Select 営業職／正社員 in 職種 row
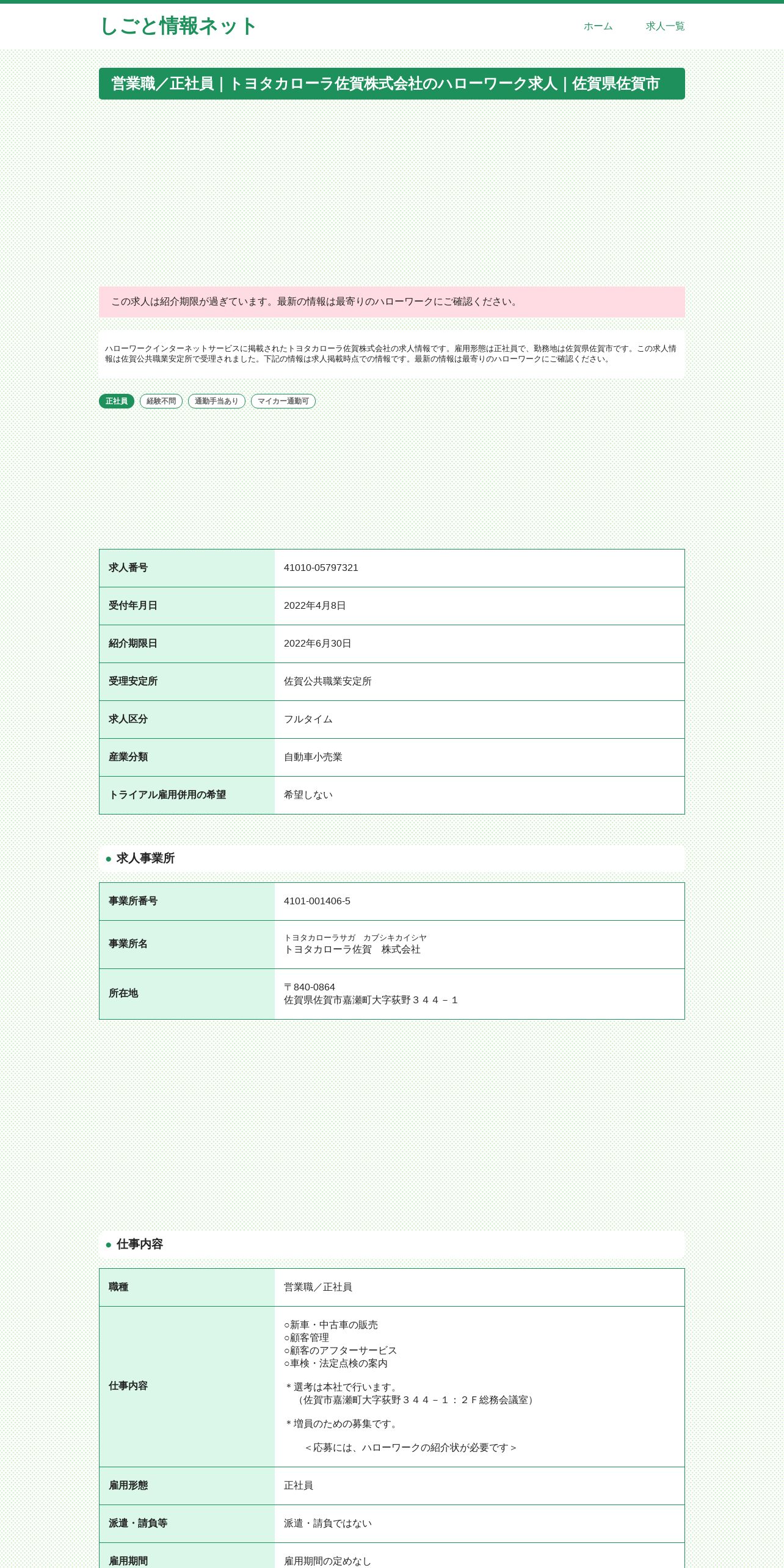The width and height of the screenshot is (784, 1568). pos(318,1287)
